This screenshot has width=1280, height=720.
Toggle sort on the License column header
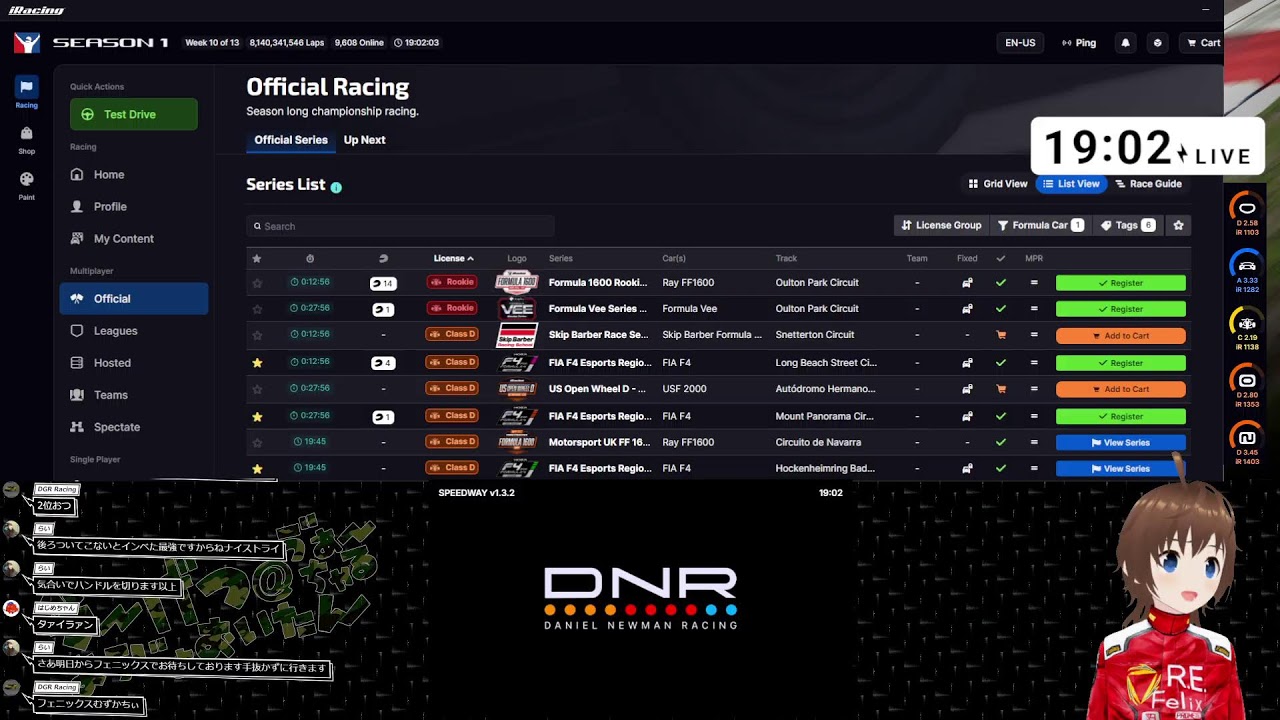453,259
